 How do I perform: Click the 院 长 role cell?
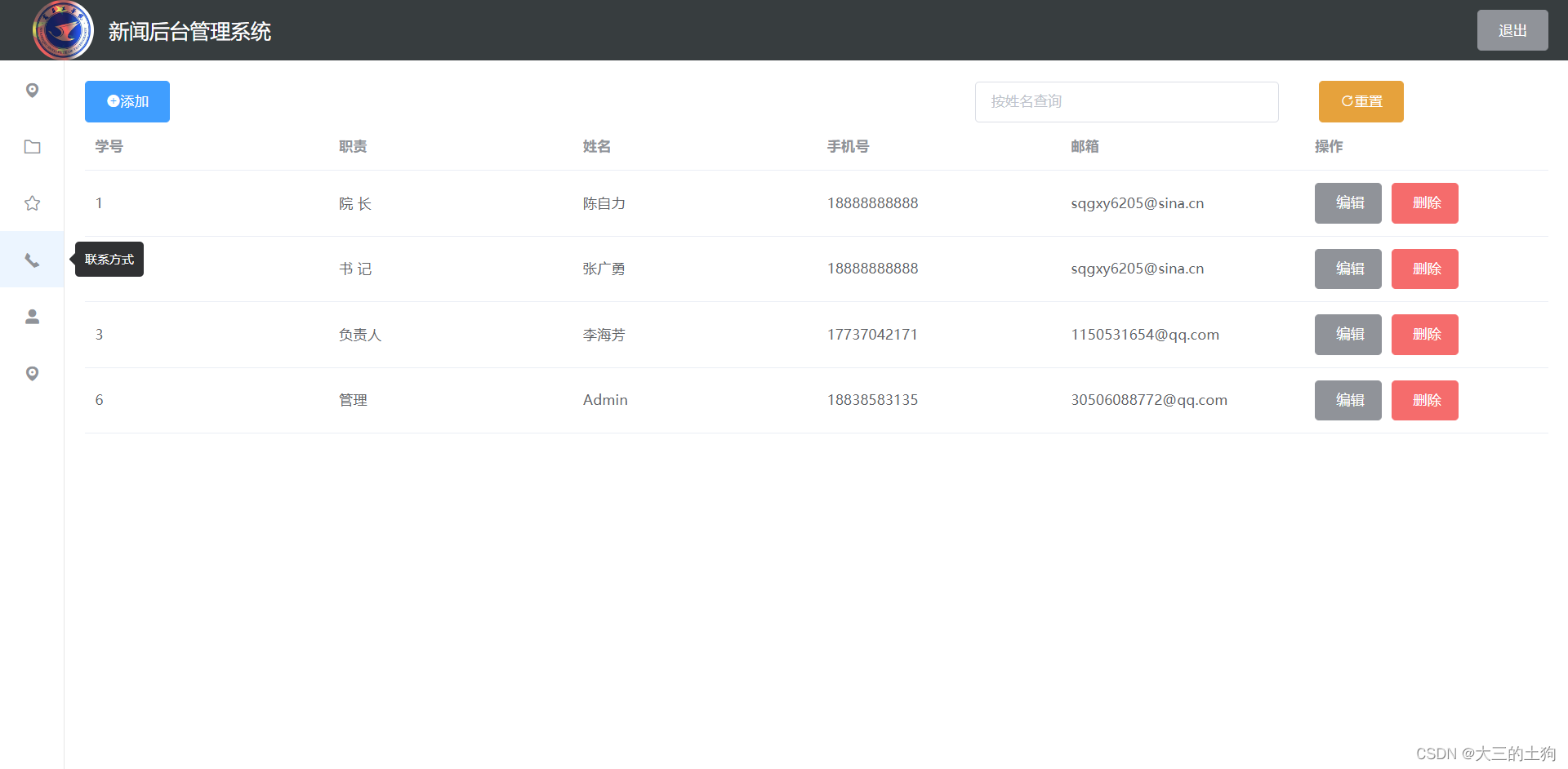355,203
